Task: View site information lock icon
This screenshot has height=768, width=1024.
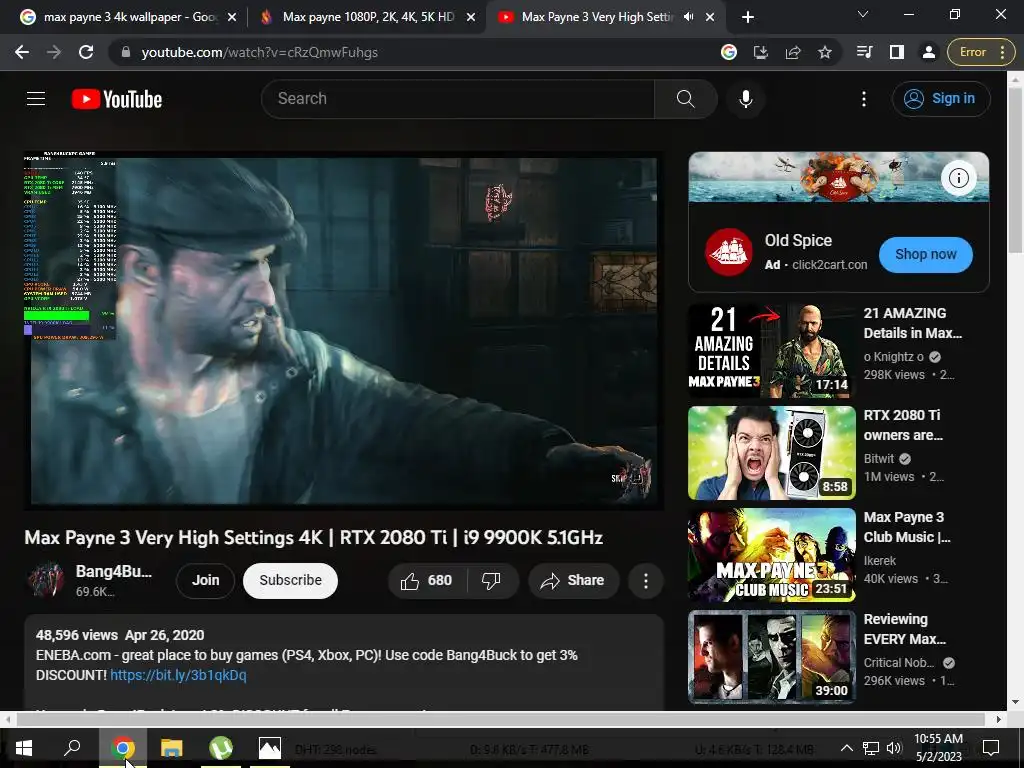Action: (126, 52)
